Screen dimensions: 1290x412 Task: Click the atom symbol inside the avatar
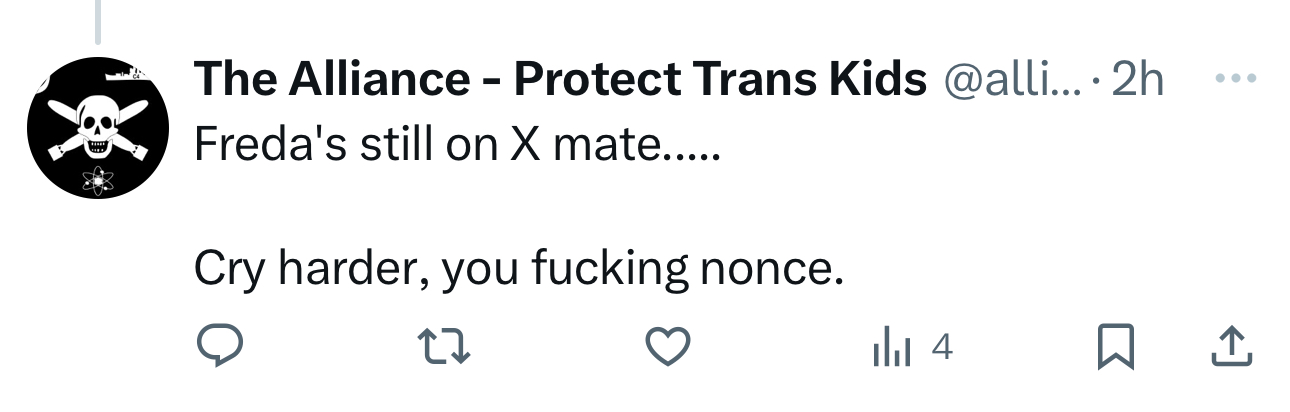click(x=98, y=181)
